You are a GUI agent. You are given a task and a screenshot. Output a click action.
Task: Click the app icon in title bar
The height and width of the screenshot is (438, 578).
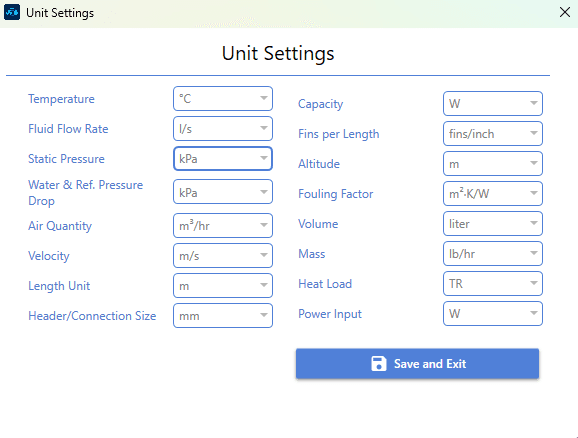pos(12,13)
